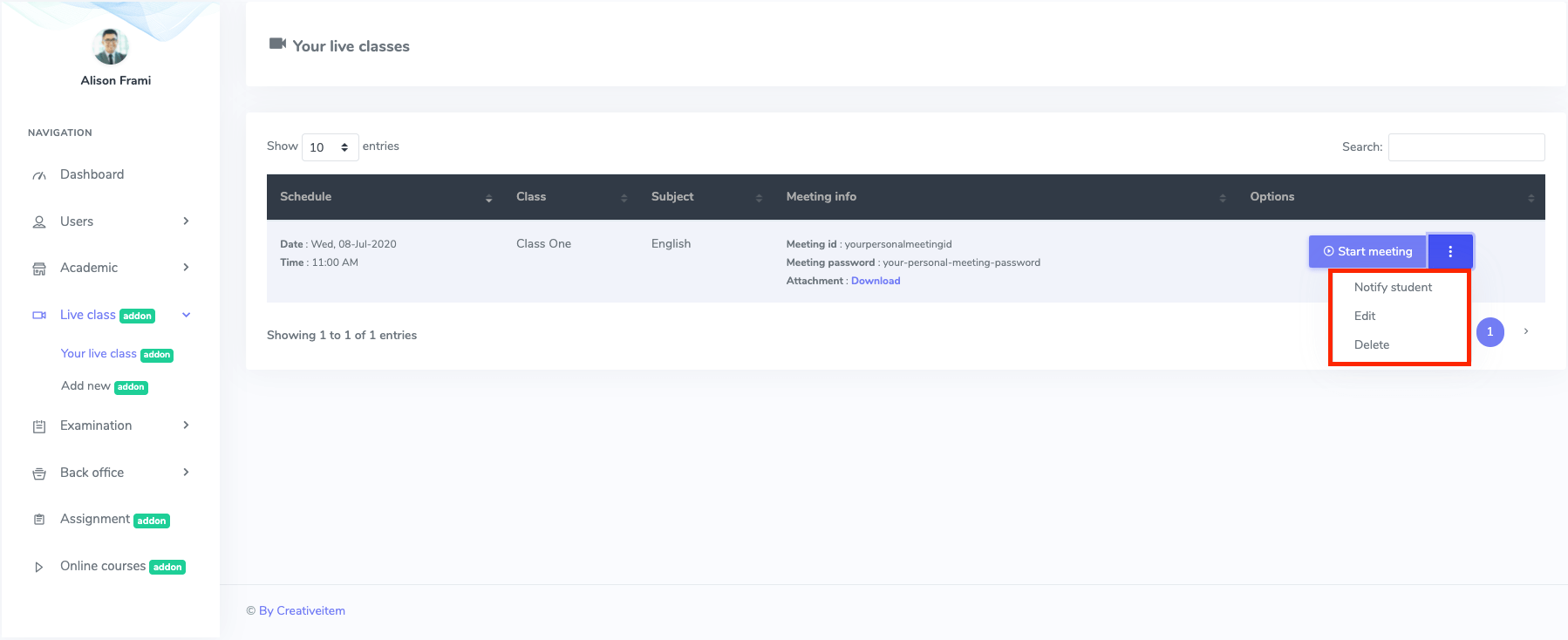Collapse the Live class menu chevron
The height and width of the screenshot is (640, 1568).
(x=186, y=315)
